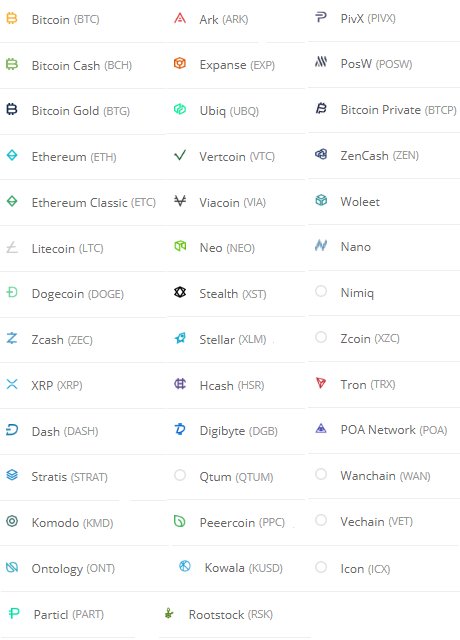This screenshot has height=640, width=460.
Task: Select the Stratis layered icon
Action: point(12,475)
